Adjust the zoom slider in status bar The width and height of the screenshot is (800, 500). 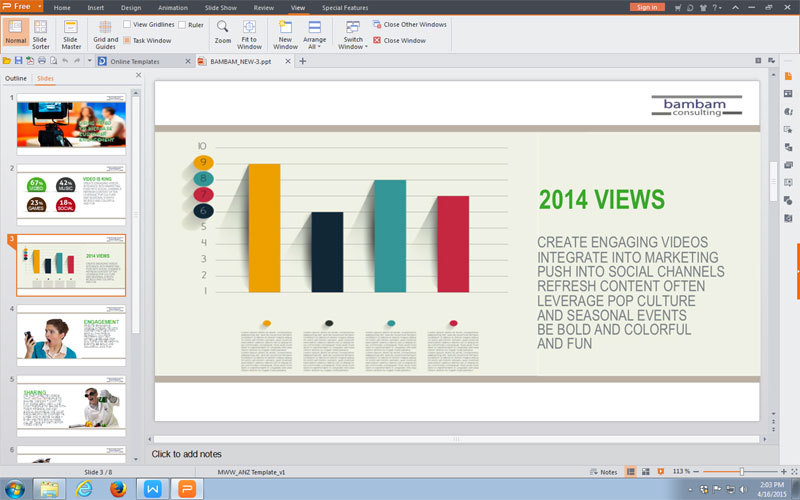tap(741, 471)
